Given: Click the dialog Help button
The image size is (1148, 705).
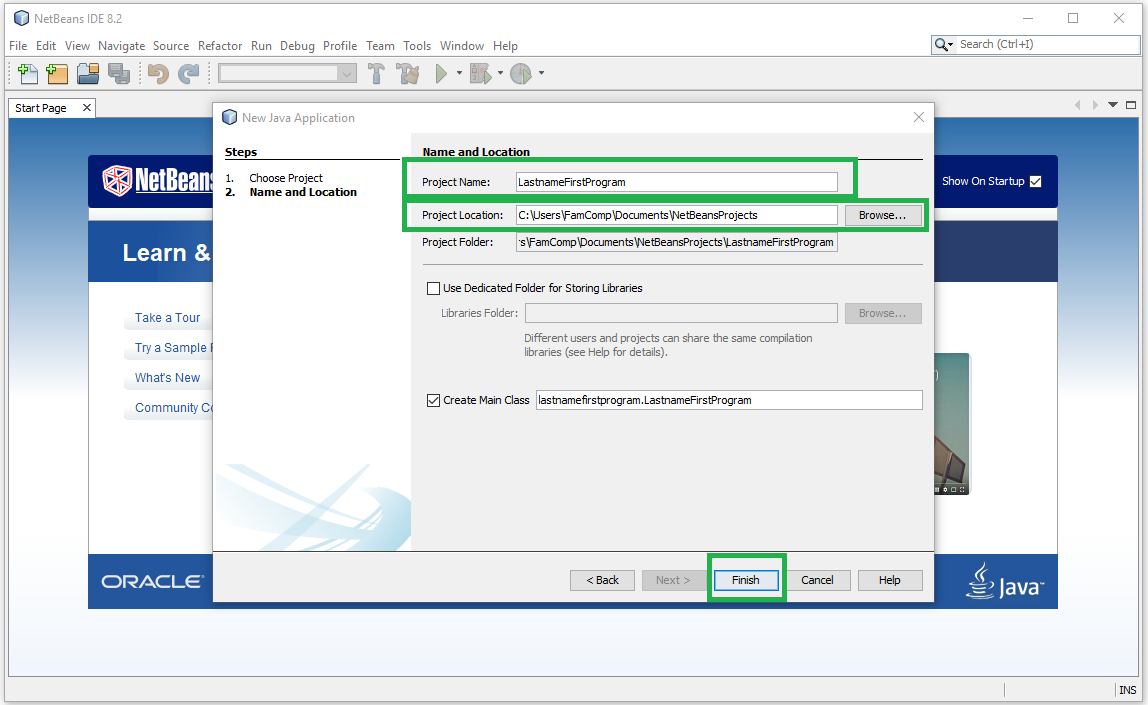Looking at the screenshot, I should point(890,580).
